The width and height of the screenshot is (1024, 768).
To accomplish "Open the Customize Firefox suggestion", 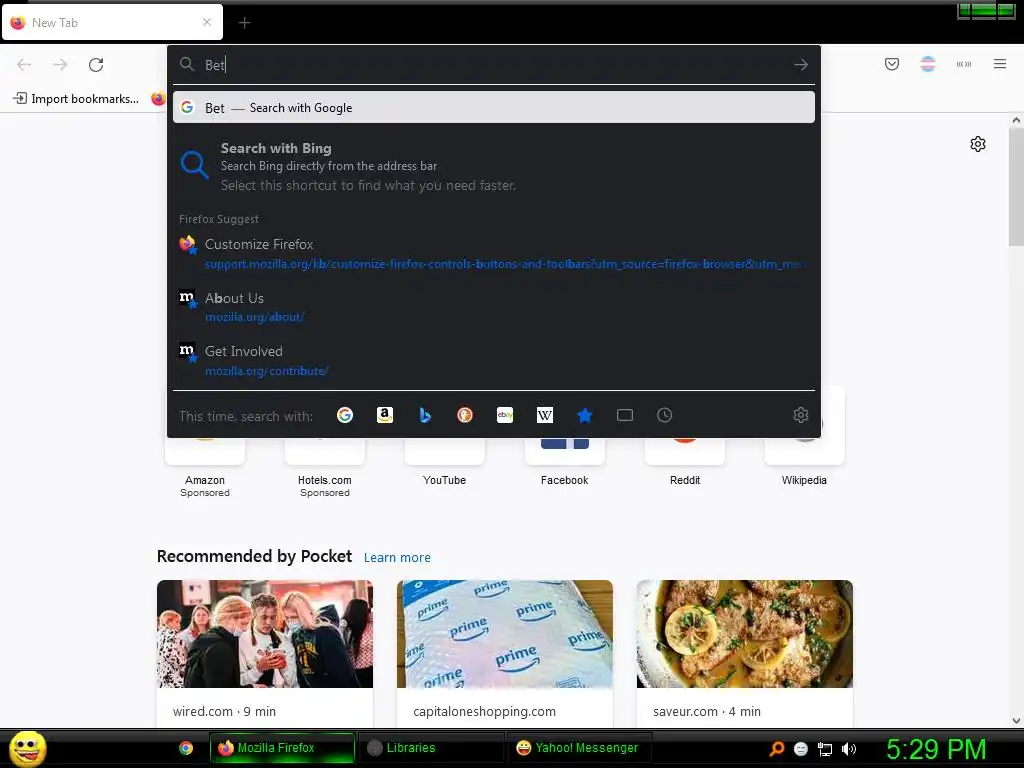I will point(494,253).
